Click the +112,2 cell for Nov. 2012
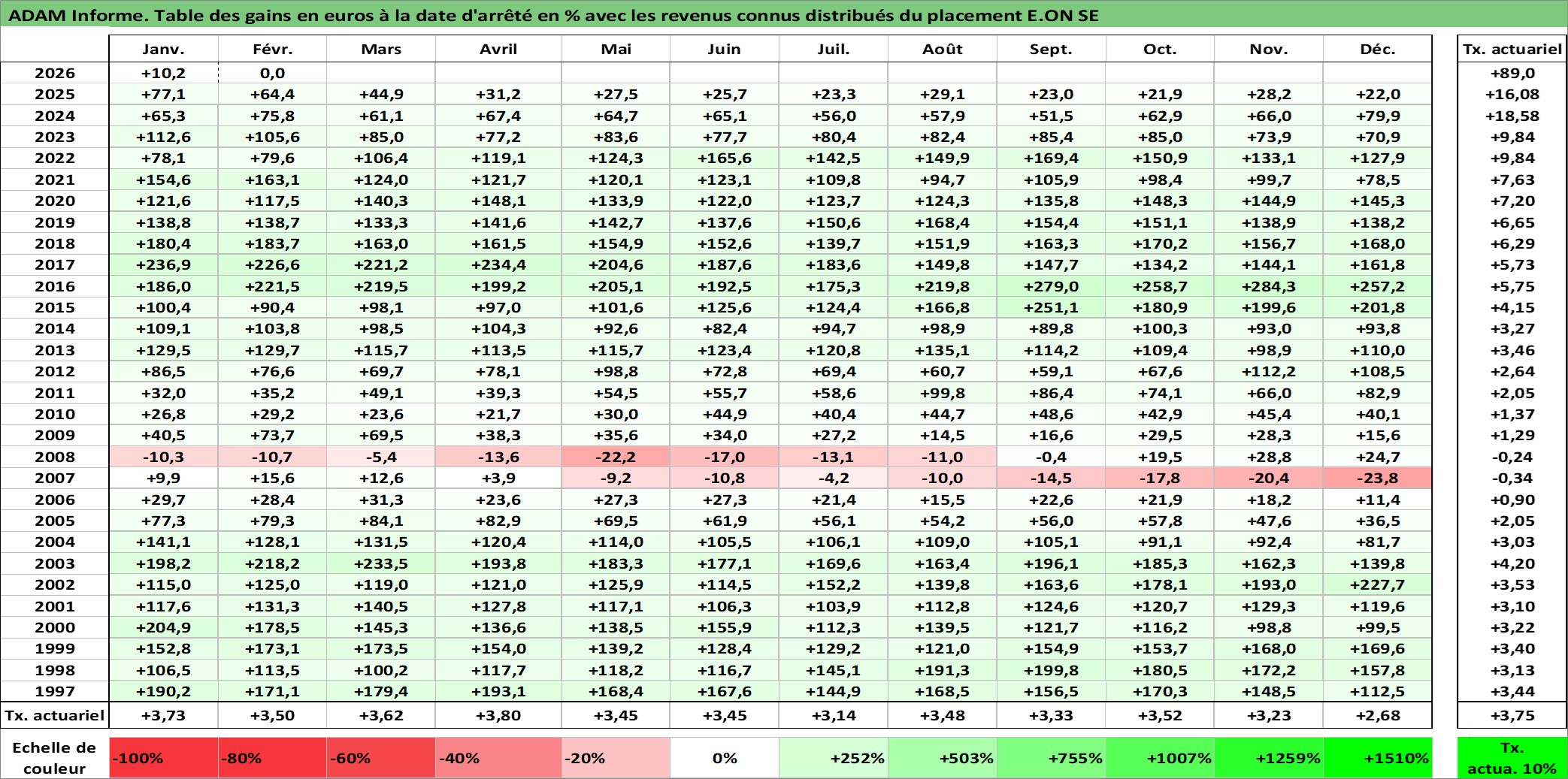 point(1269,371)
